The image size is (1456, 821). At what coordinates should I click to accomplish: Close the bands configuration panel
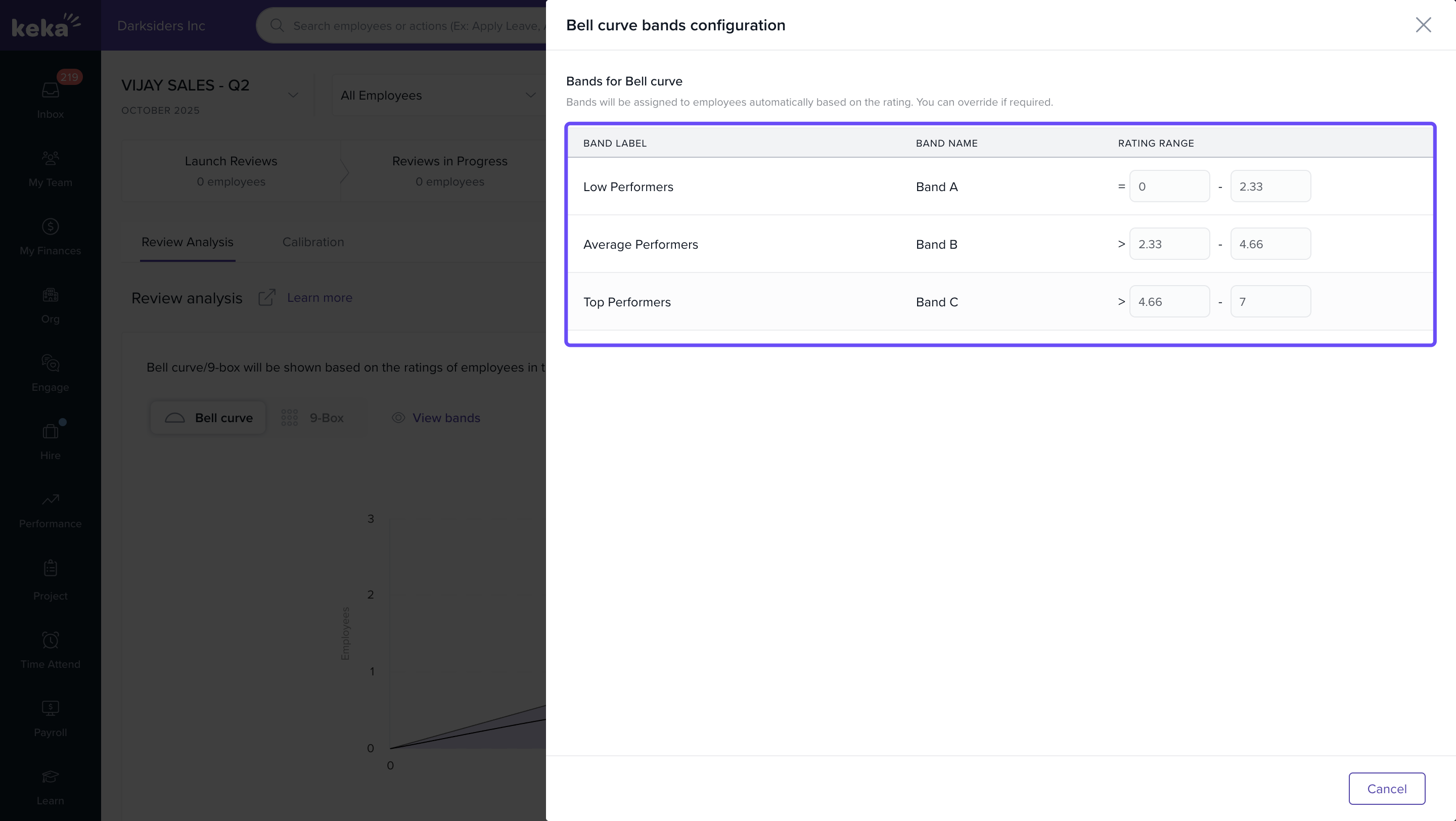(1423, 25)
